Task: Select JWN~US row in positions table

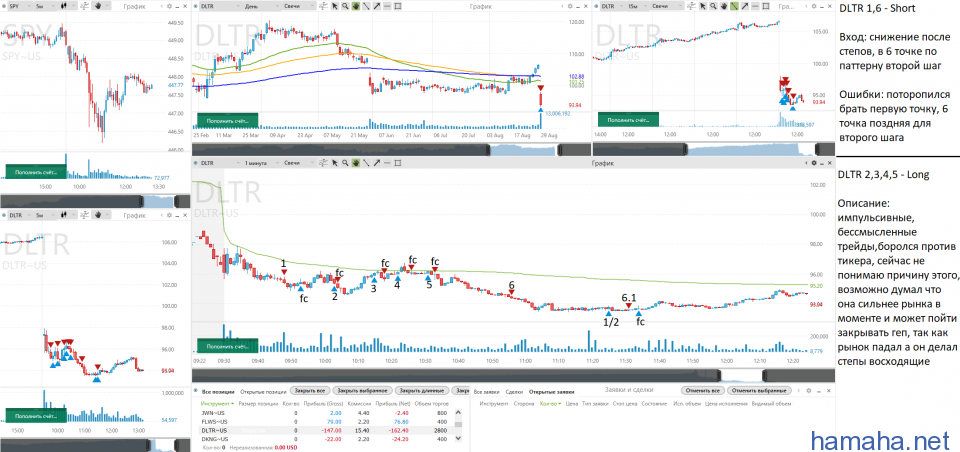Action: coord(328,413)
